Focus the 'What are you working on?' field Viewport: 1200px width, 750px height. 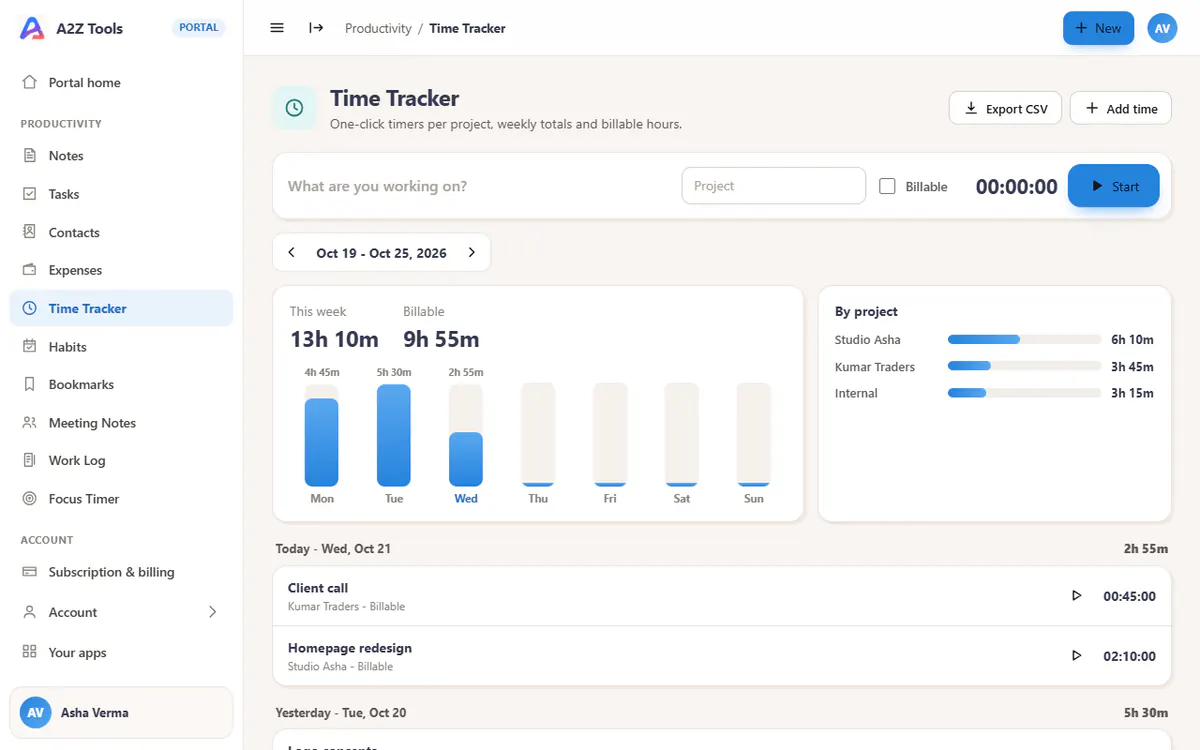pos(478,186)
